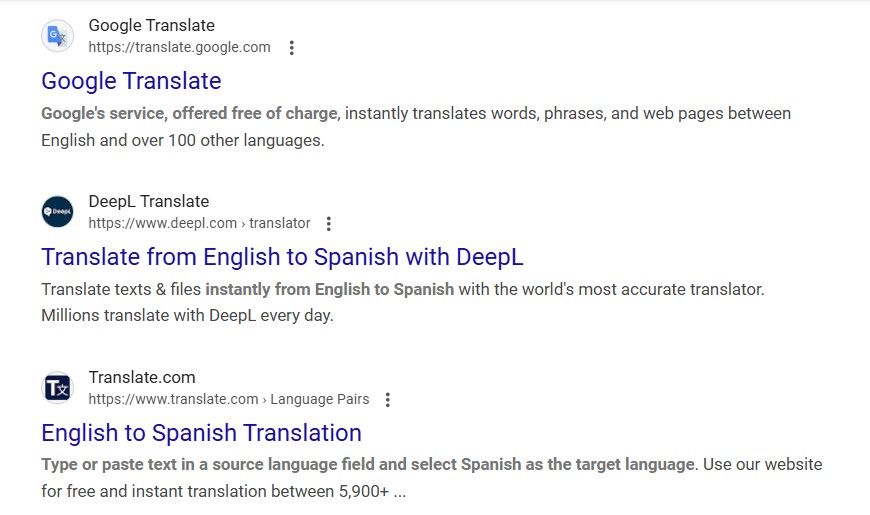Open the 'English to Spanish Translation' result
This screenshot has width=870, height=515.
click(x=201, y=433)
